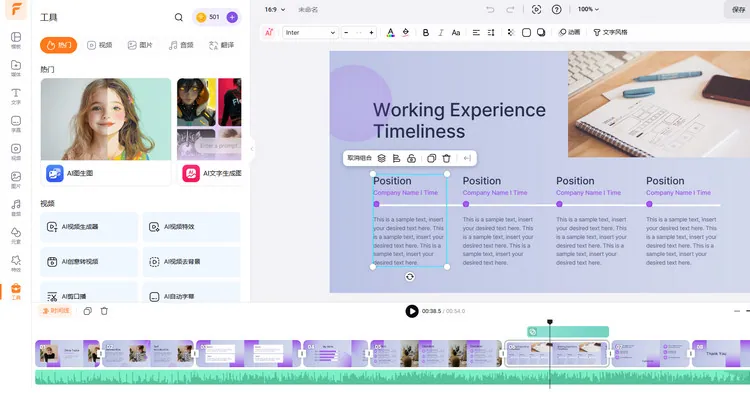750x394 pixels.
Task: Switch to the 视频 tools tab
Action: [99, 45]
